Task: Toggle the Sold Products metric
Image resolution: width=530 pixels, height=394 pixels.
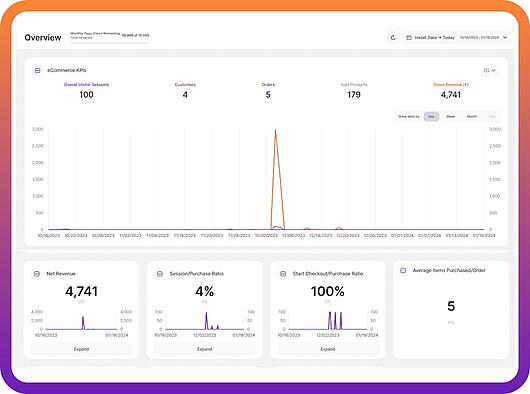Action: point(354,84)
